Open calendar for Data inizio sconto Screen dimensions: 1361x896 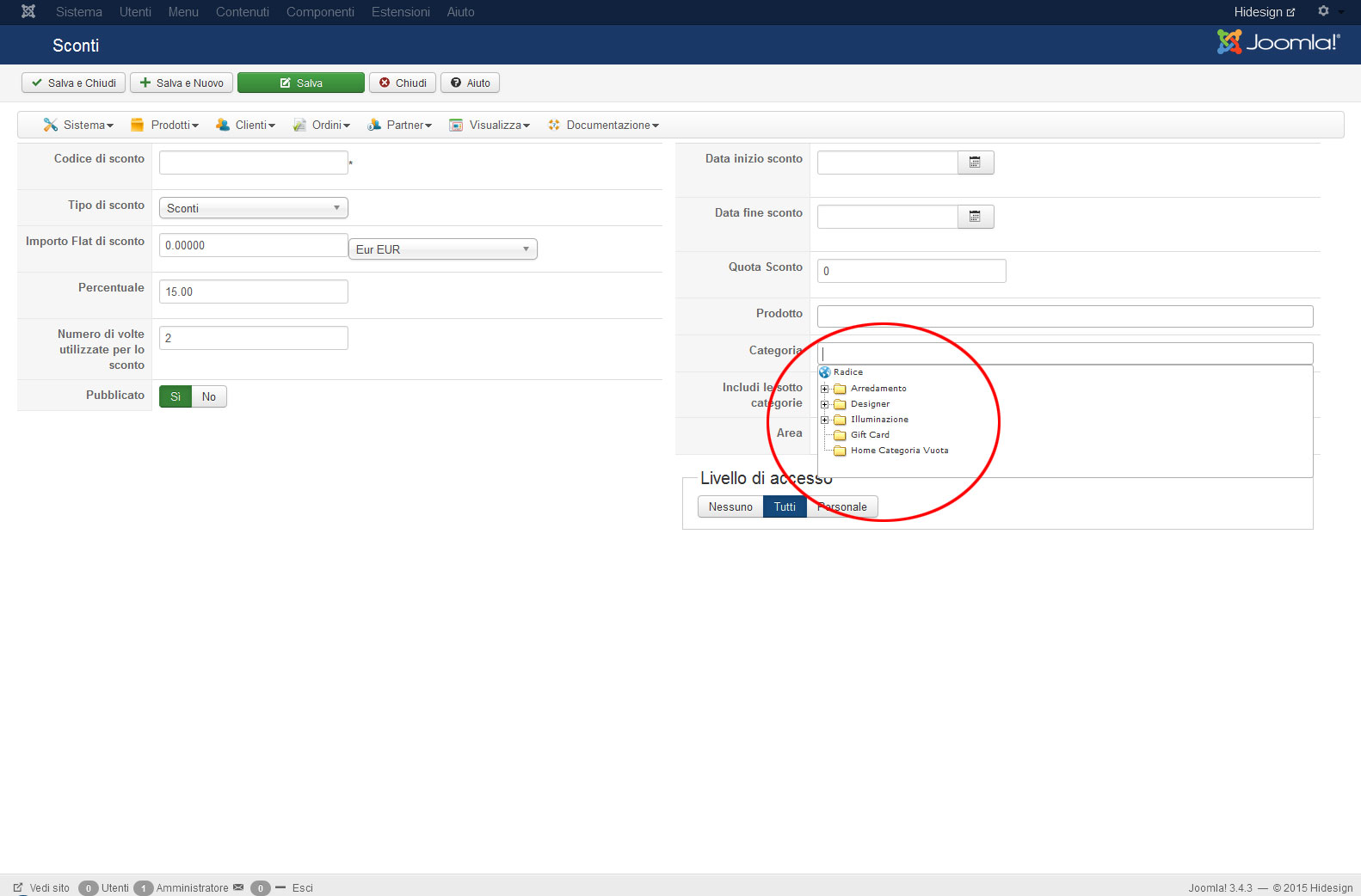click(x=976, y=163)
